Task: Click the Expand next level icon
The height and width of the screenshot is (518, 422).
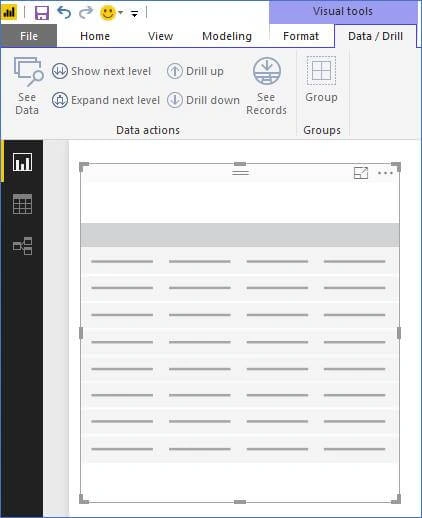Action: pyautogui.click(x=60, y=100)
